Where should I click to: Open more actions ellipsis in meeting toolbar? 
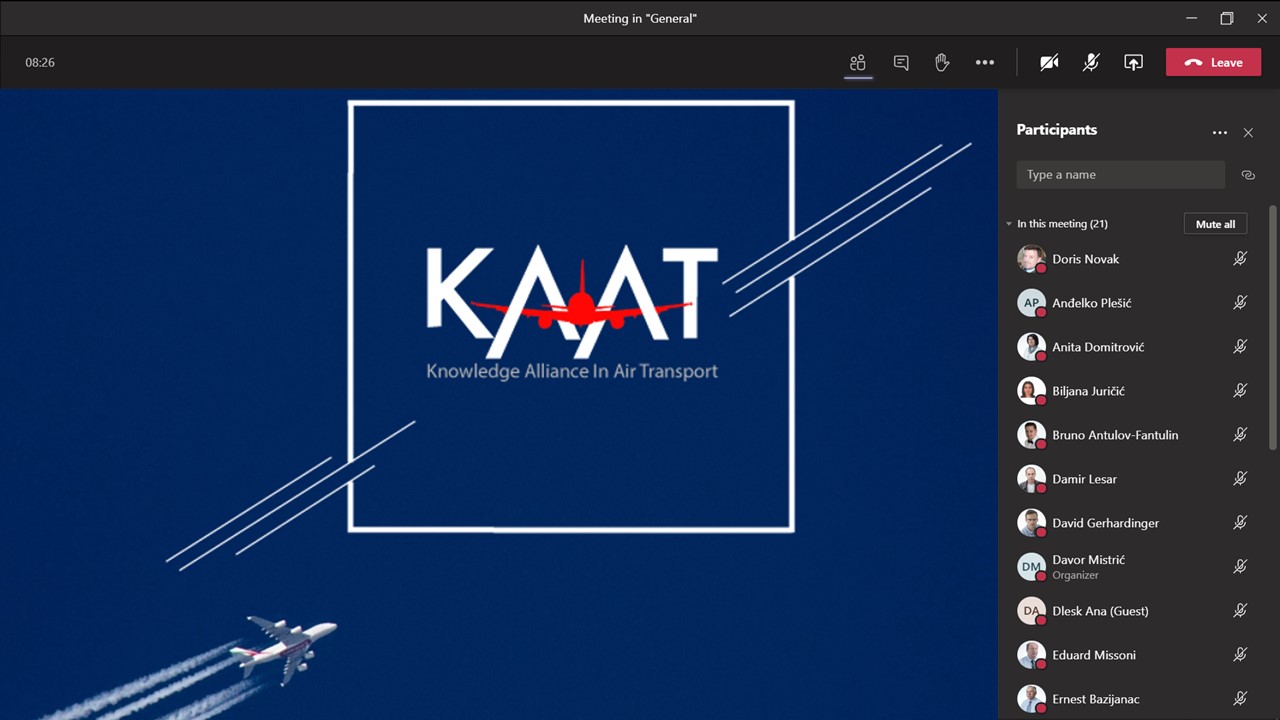pyautogui.click(x=985, y=62)
